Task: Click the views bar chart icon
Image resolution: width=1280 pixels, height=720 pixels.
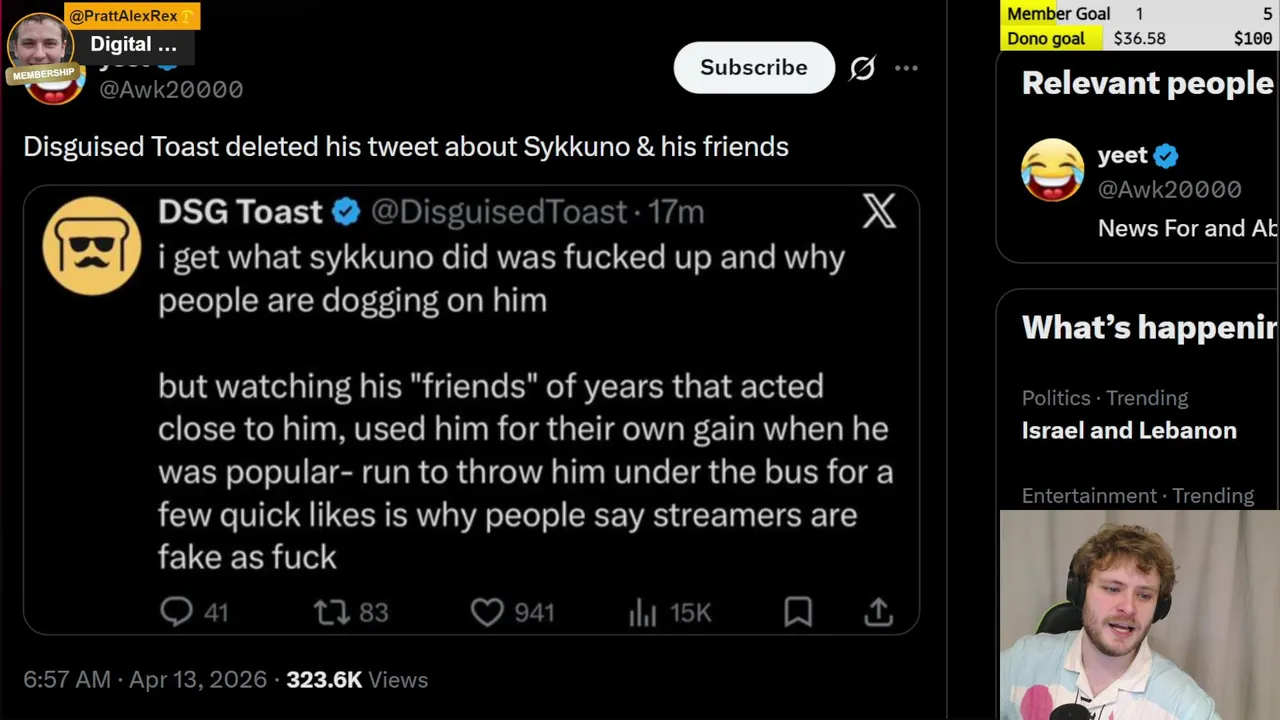Action: click(643, 612)
